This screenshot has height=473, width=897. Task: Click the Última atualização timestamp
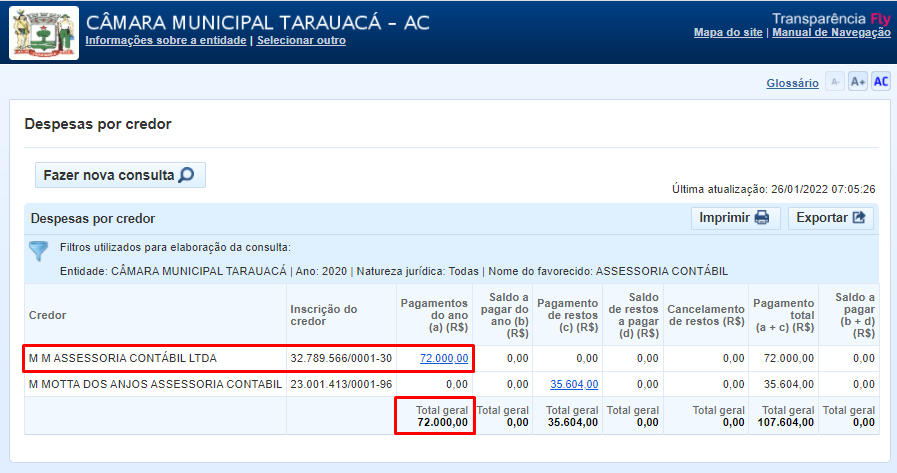(x=773, y=189)
